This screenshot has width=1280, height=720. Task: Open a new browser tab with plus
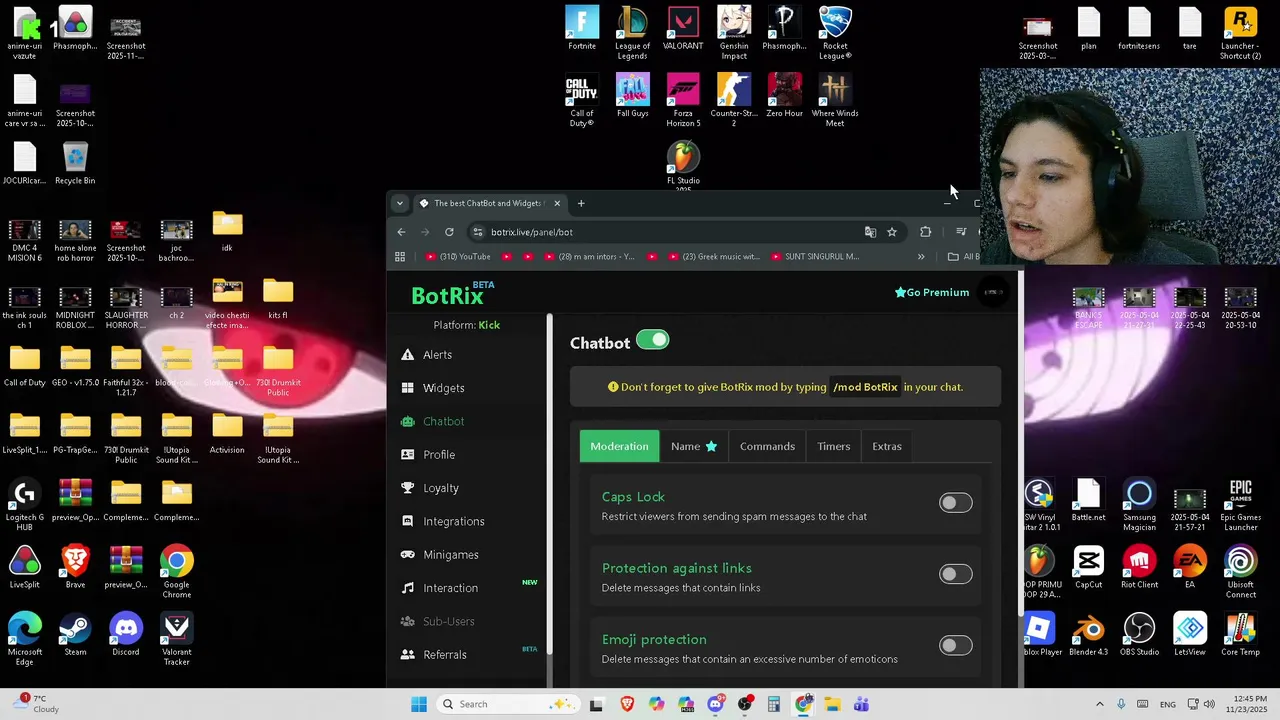[581, 203]
